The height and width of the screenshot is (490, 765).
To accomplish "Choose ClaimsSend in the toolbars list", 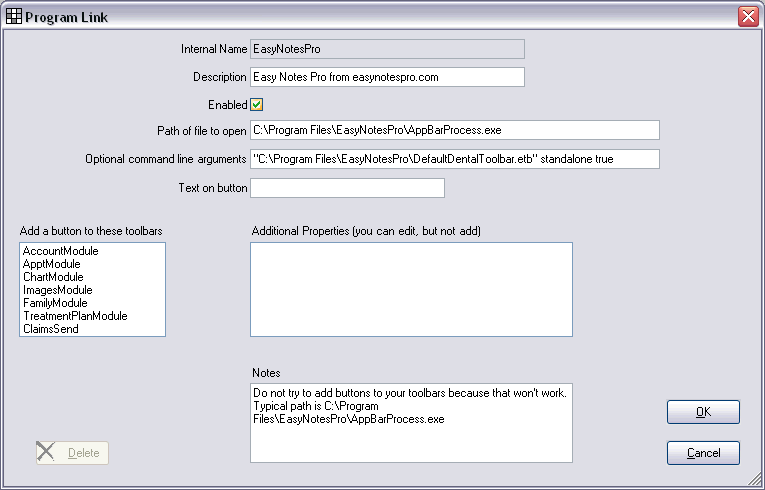I will [x=50, y=329].
